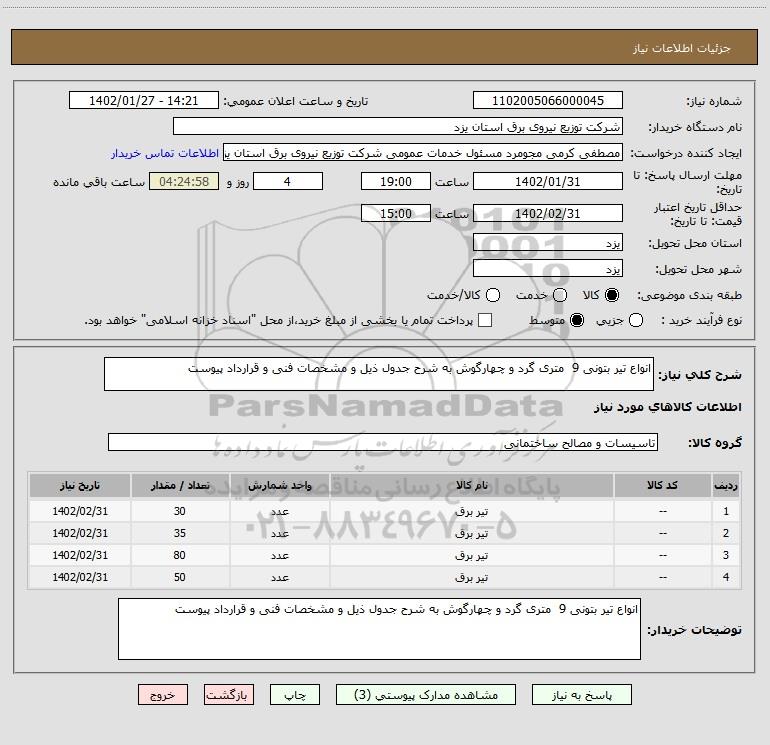Select the کالا/خدمت radio button

click(x=493, y=295)
